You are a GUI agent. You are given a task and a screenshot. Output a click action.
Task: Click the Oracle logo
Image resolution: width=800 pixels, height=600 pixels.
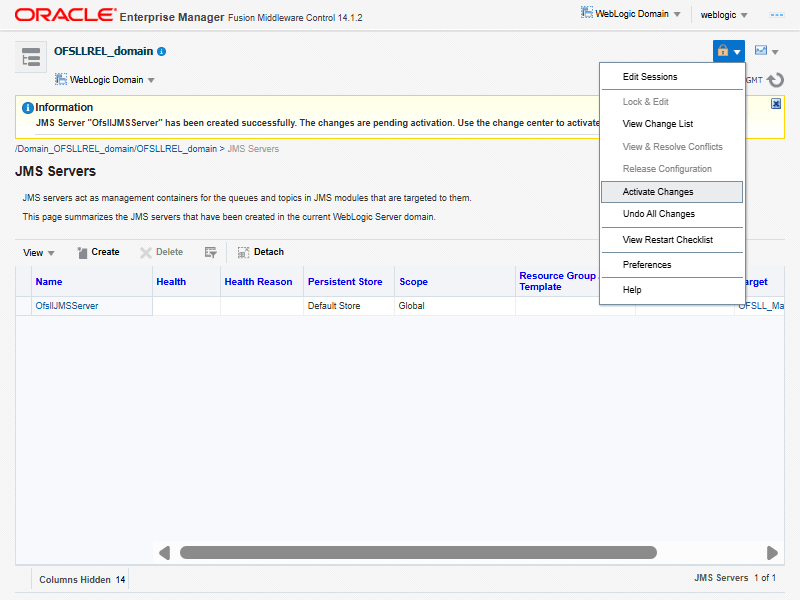pos(65,15)
